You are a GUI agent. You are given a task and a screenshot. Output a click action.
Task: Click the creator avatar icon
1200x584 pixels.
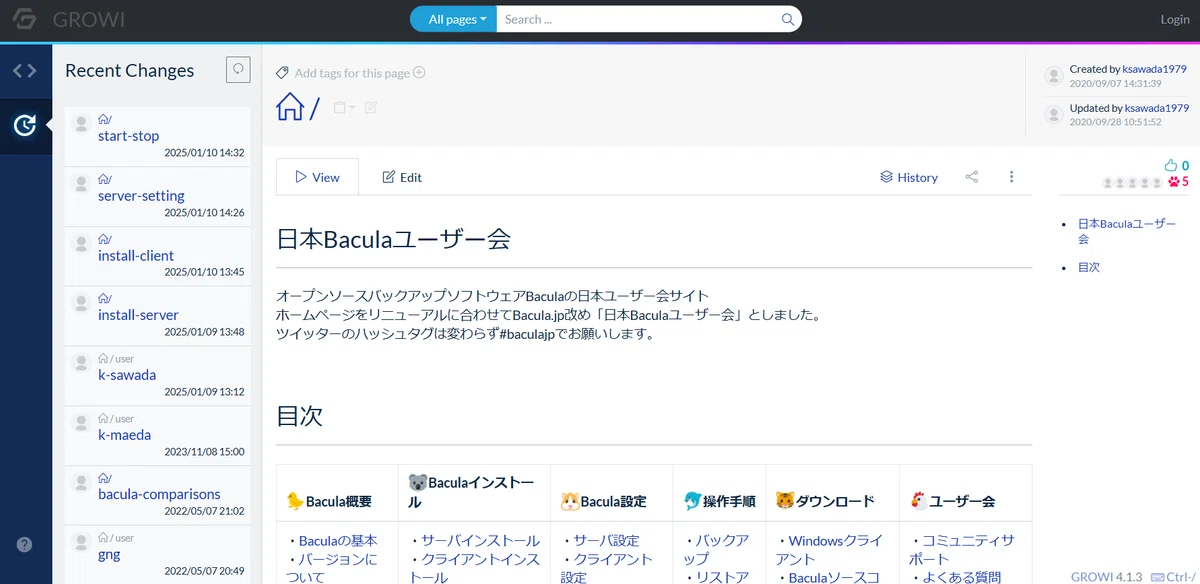(x=1053, y=76)
